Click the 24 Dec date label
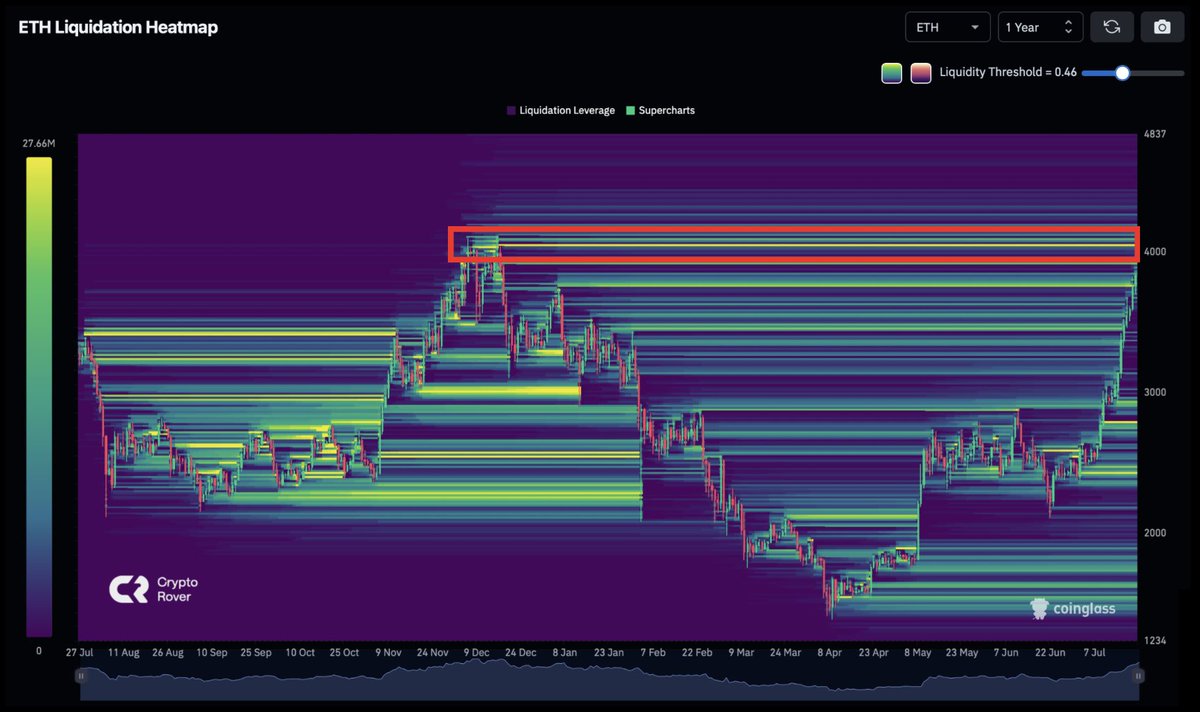Image resolution: width=1200 pixels, height=712 pixels. (x=520, y=653)
